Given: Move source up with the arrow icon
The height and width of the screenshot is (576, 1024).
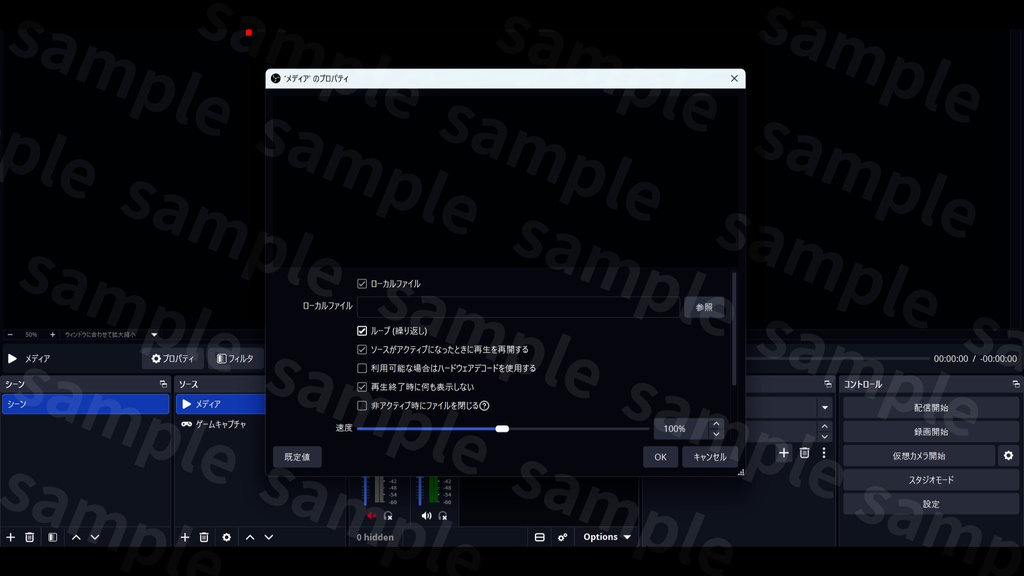Looking at the screenshot, I should 249,537.
